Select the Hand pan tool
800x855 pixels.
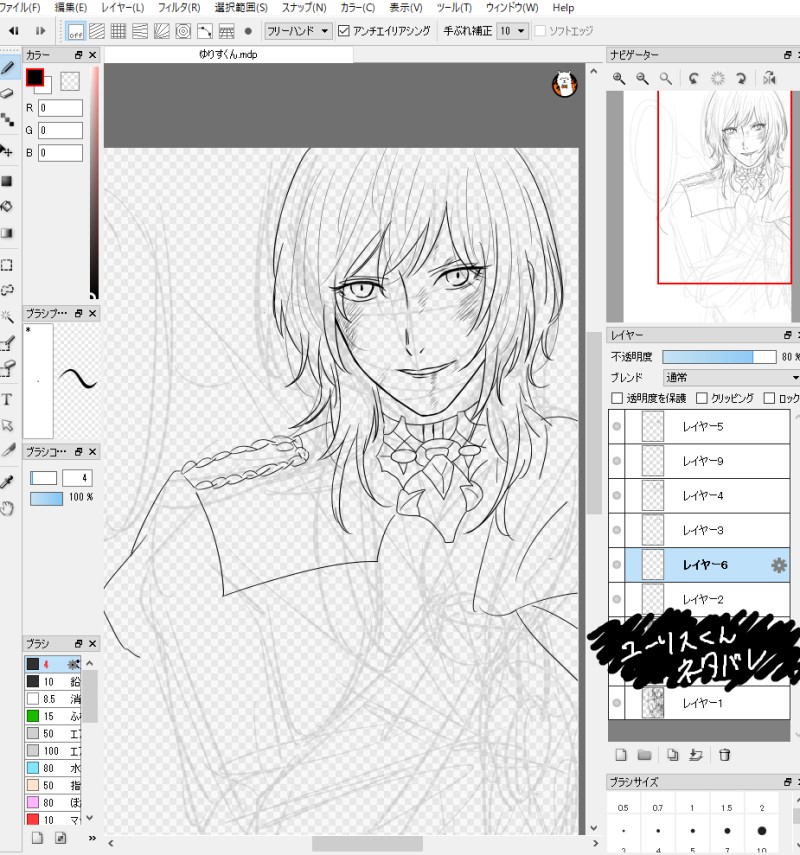[x=7, y=509]
